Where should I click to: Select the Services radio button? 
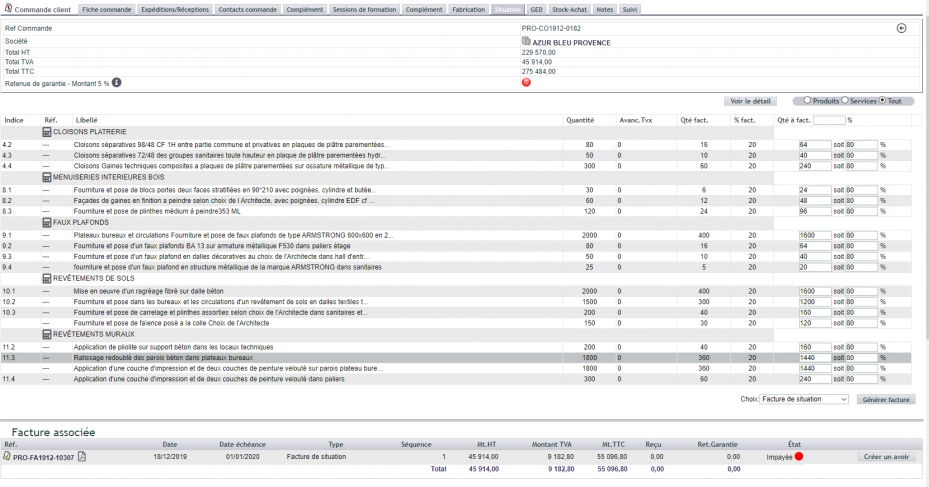(845, 101)
